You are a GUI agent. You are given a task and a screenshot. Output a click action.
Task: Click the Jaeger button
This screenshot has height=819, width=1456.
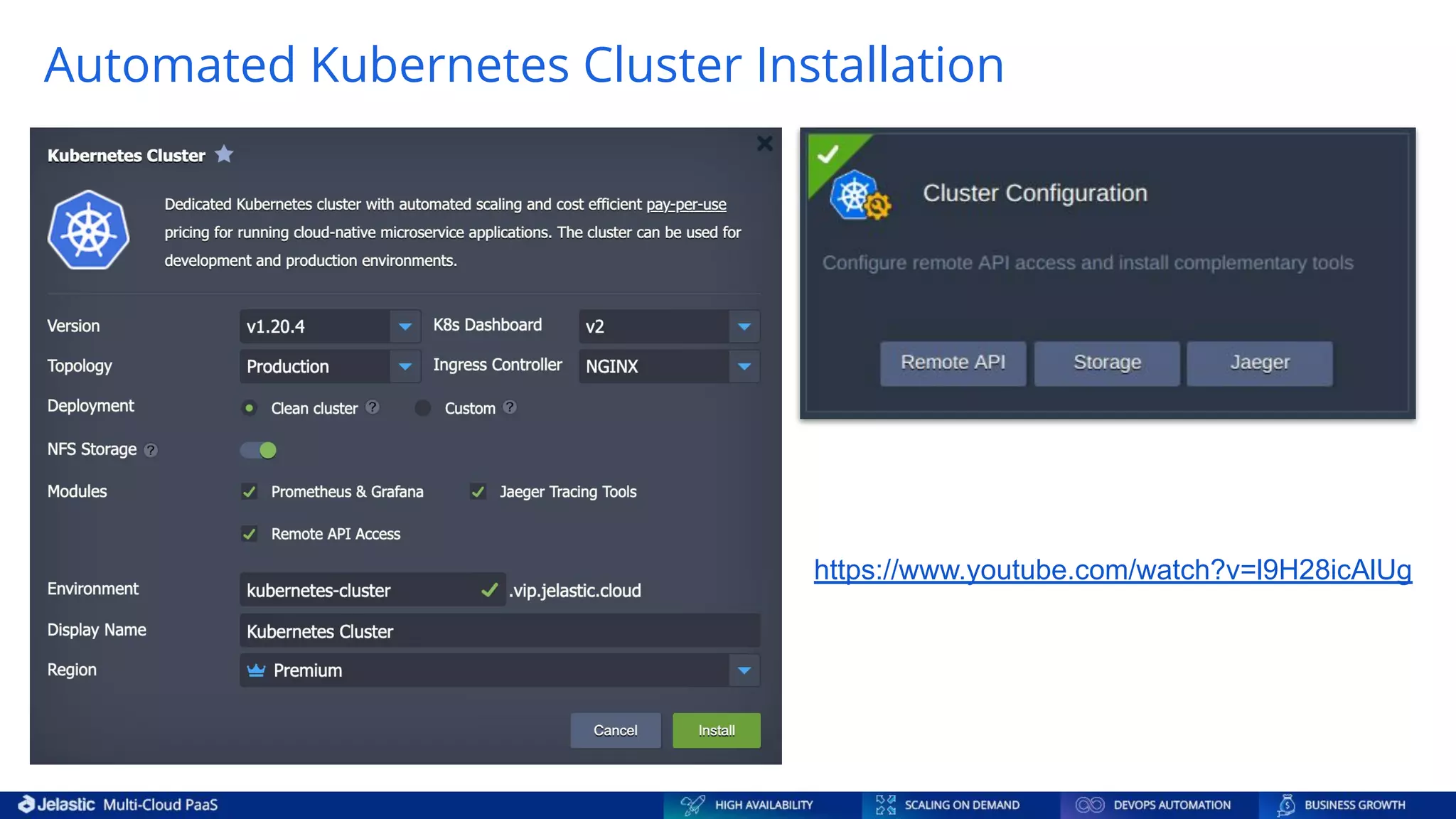[x=1260, y=363]
